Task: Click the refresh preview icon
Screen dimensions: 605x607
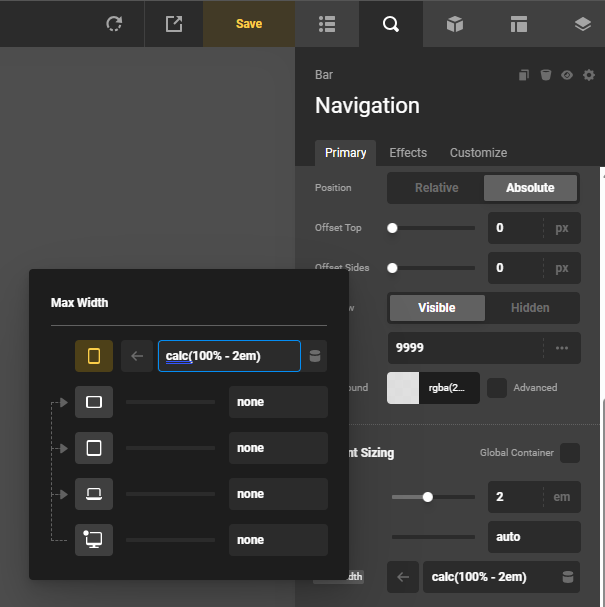Action: pyautogui.click(x=114, y=24)
